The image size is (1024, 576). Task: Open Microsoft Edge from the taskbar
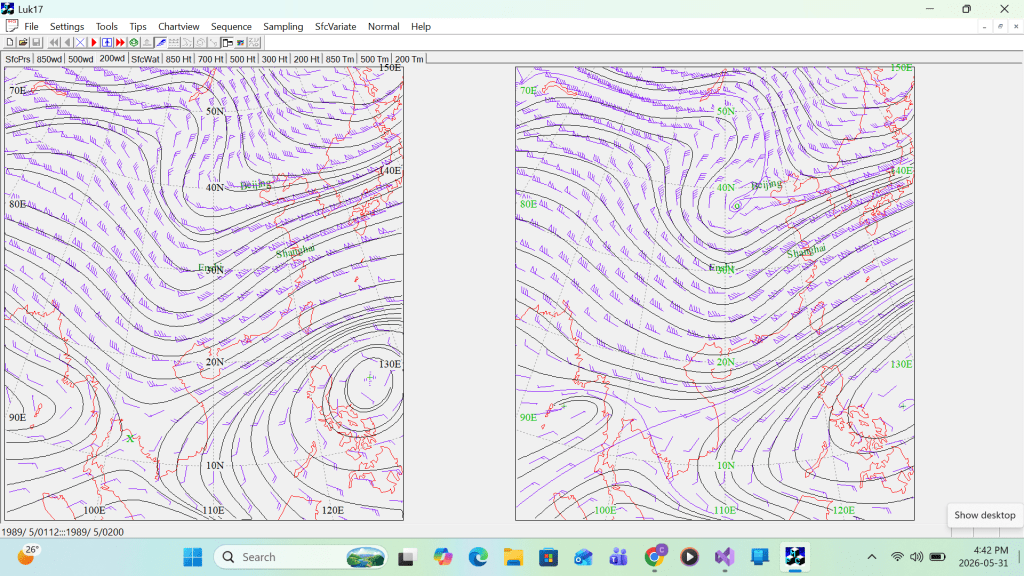[x=478, y=557]
